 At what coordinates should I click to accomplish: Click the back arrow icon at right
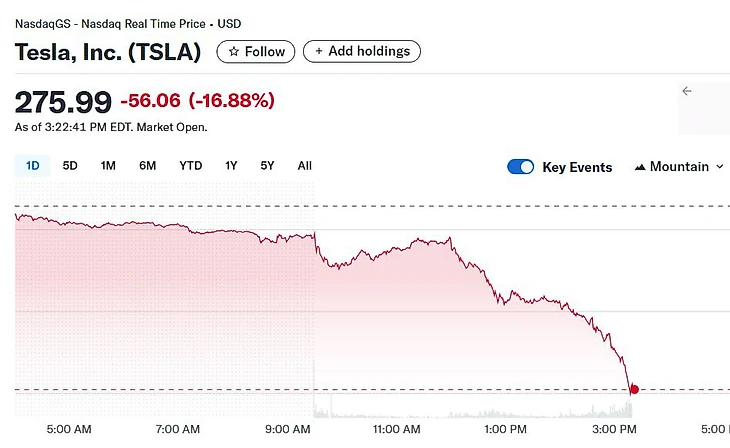[x=687, y=91]
